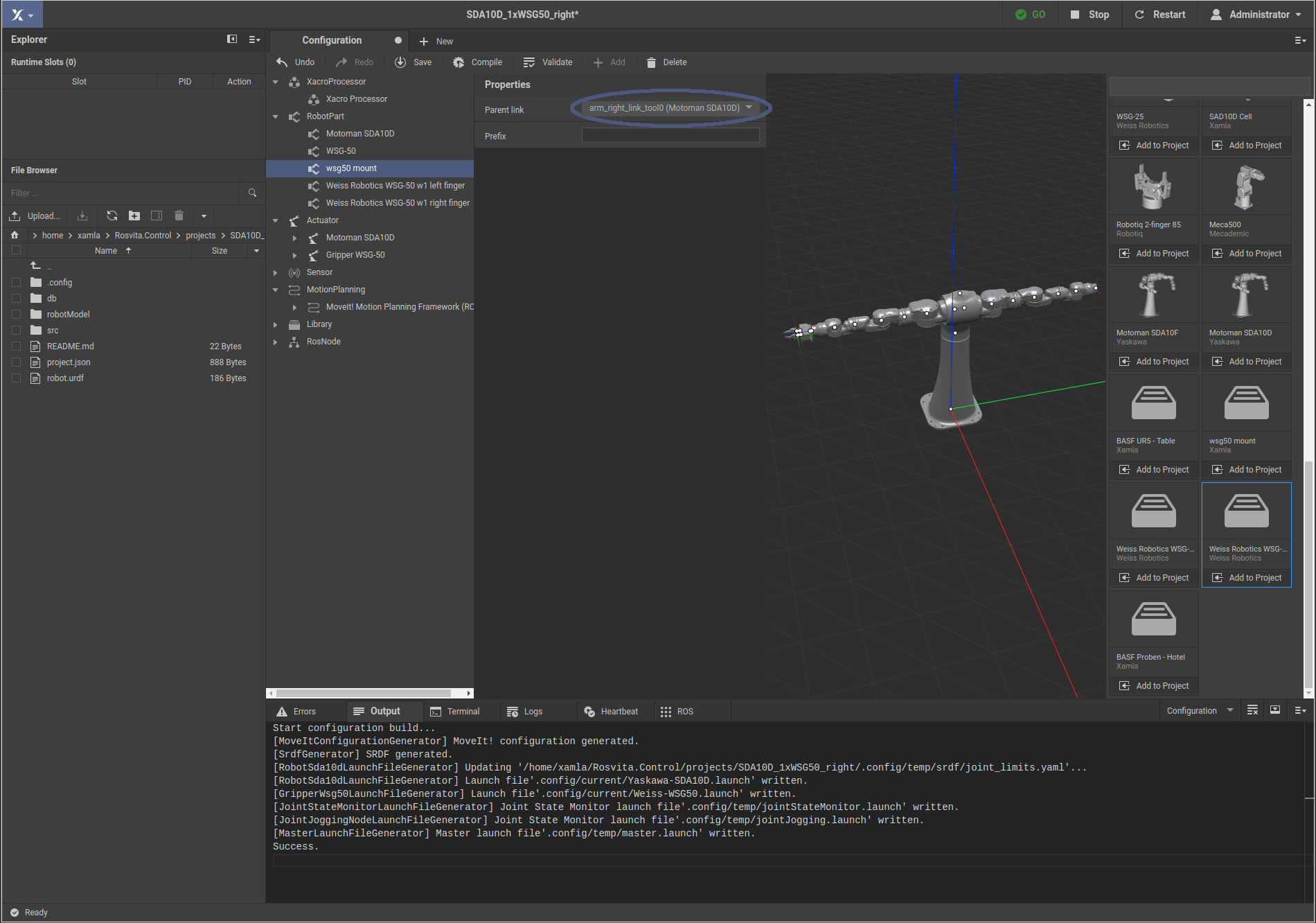This screenshot has height=923, width=1316.
Task: Toggle the src folder checkbox
Action: 17,331
